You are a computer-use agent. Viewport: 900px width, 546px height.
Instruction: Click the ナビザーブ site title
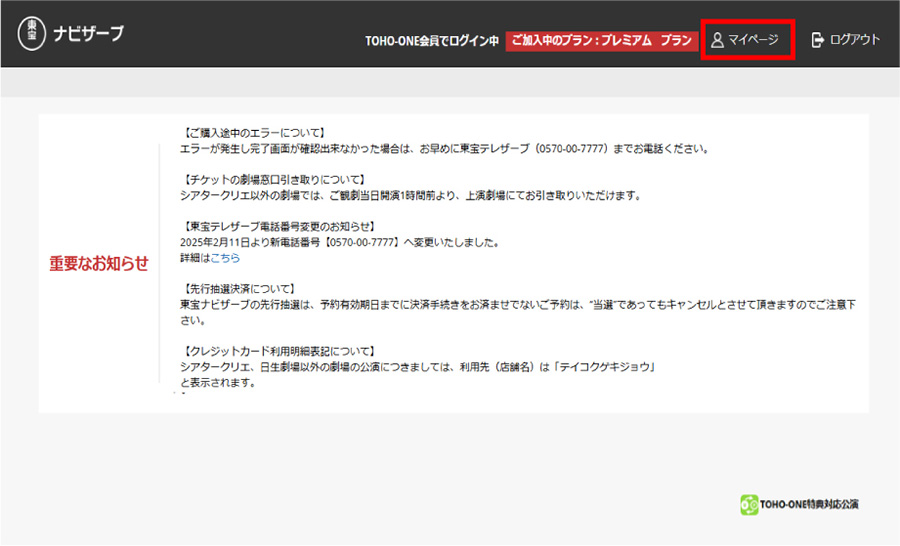(x=88, y=34)
